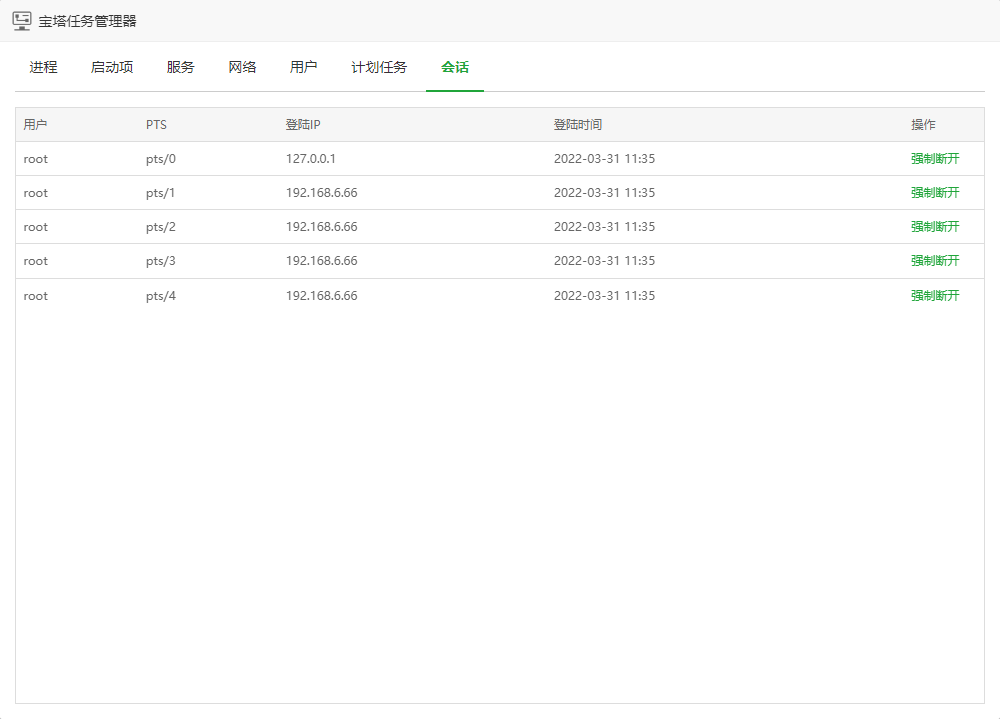
Task: Click the task manager monitor icon
Action: [21, 21]
